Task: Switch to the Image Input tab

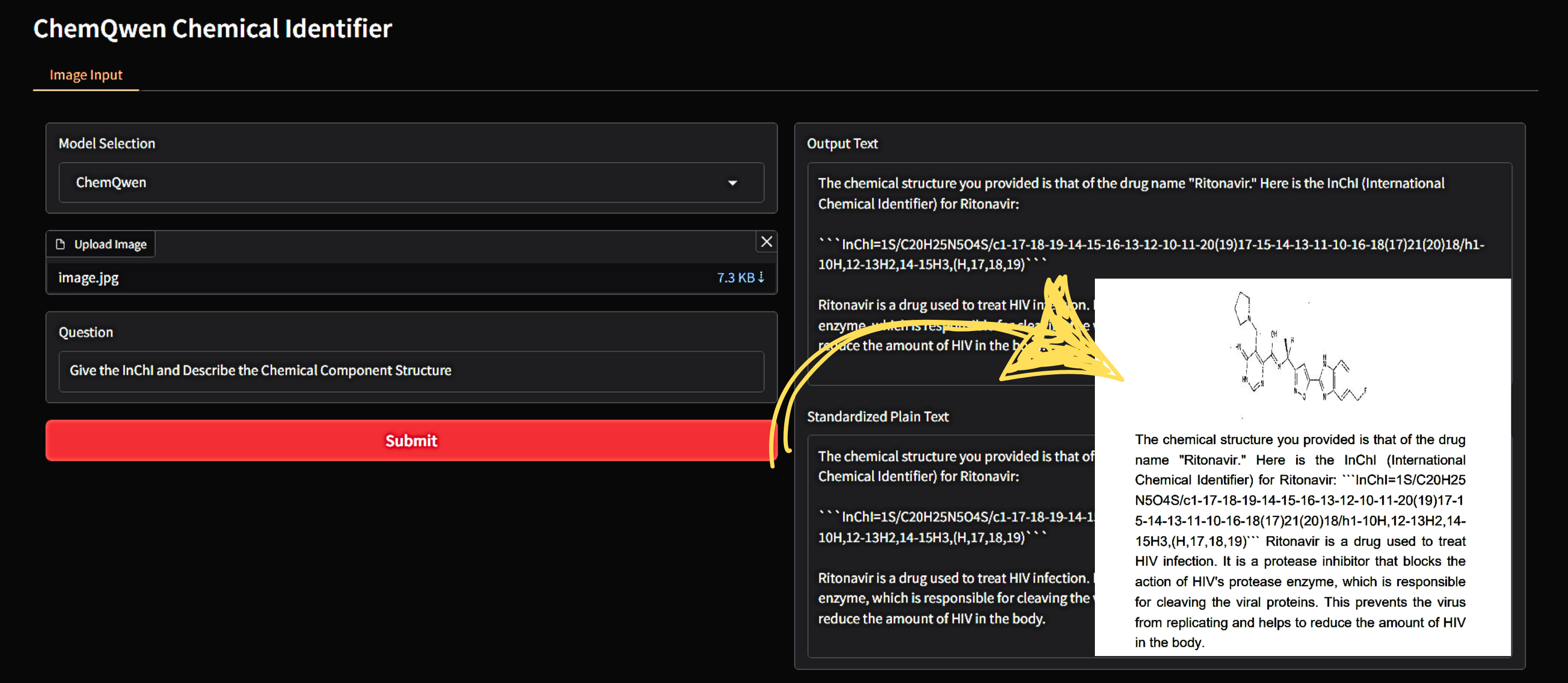Action: pyautogui.click(x=86, y=75)
